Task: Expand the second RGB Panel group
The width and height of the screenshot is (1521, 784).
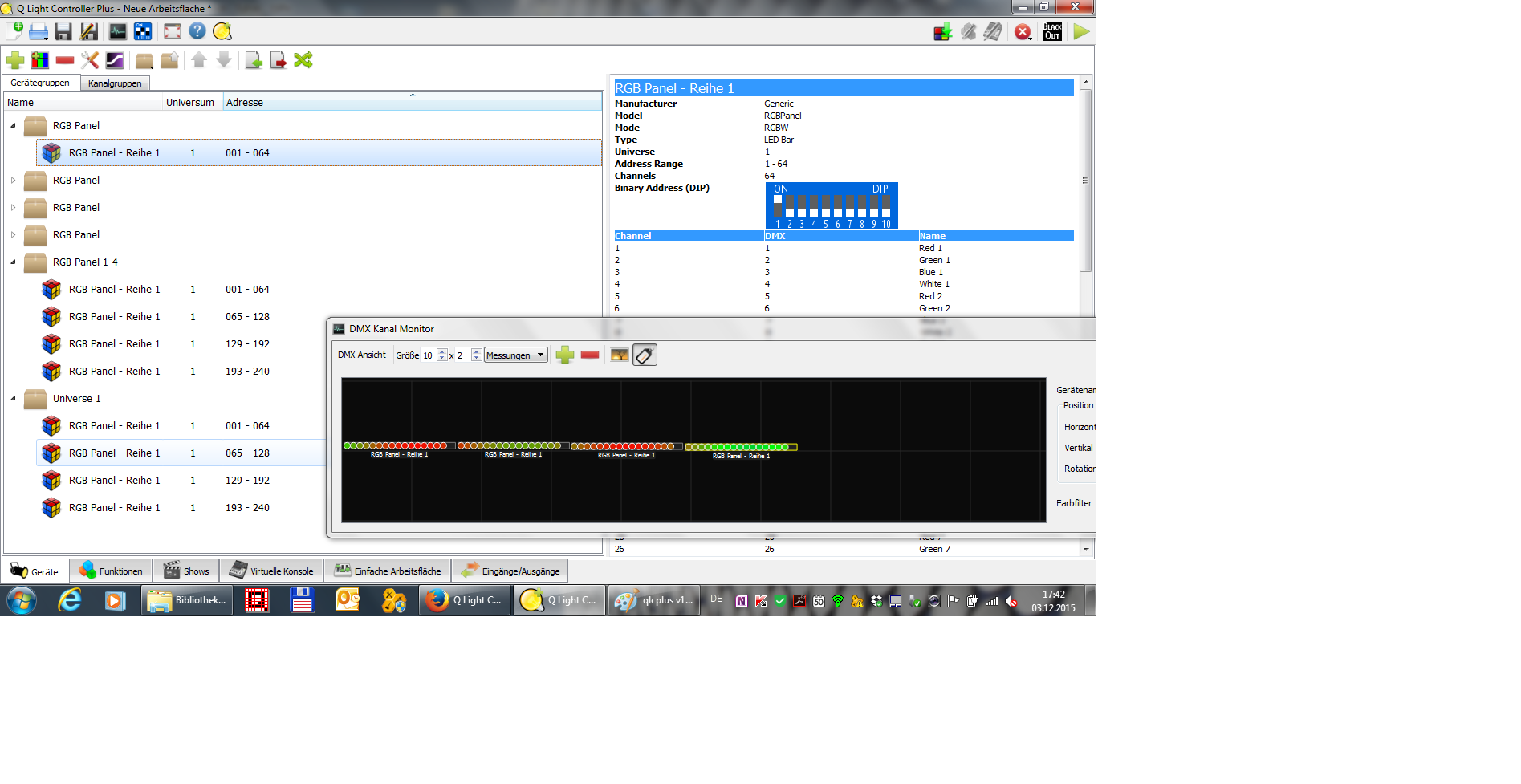Action: tap(13, 181)
